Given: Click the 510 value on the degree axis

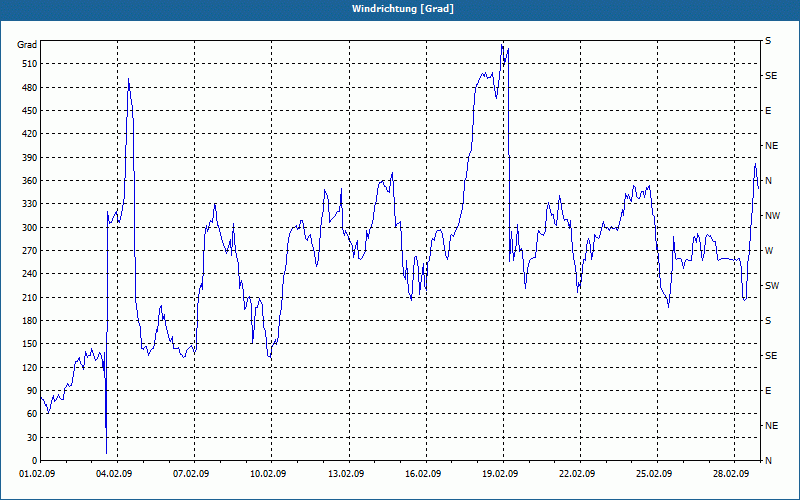Looking at the screenshot, I should coord(30,64).
